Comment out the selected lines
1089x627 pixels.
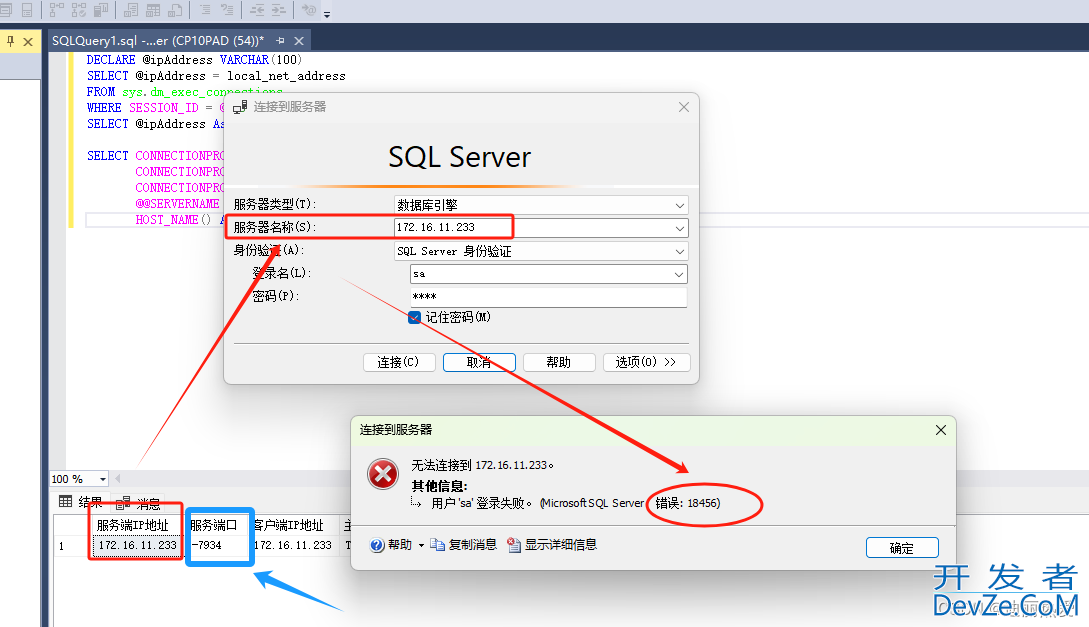(205, 10)
